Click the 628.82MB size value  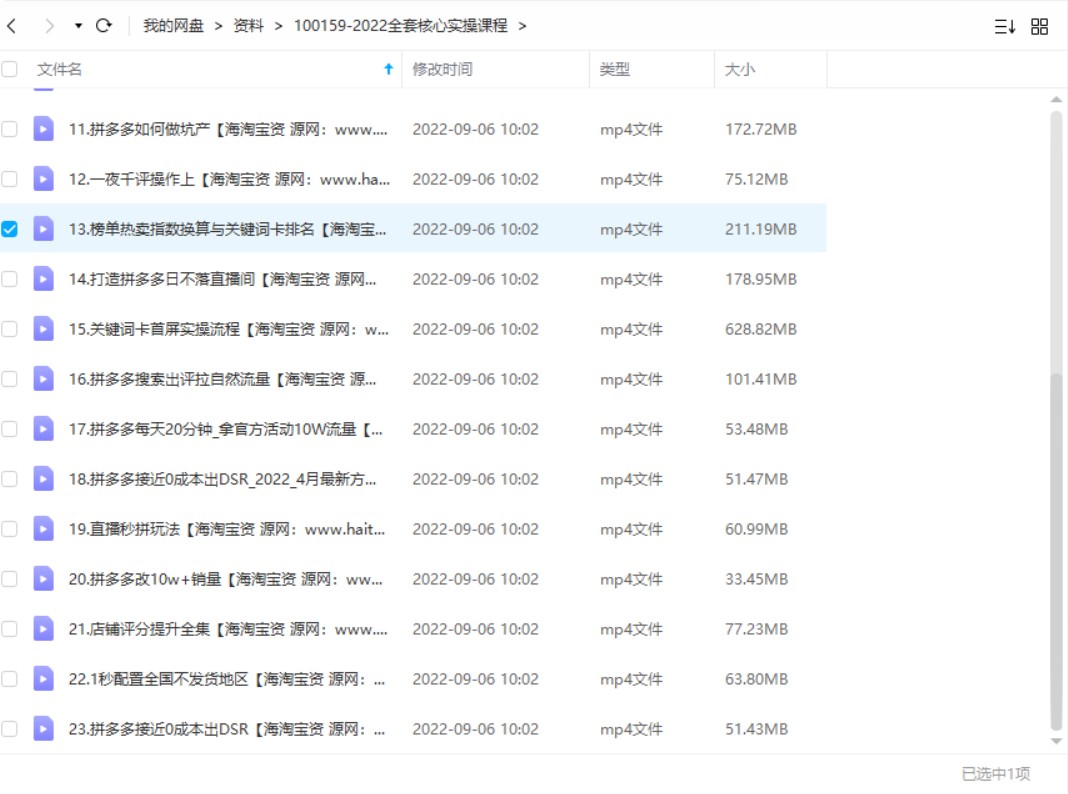click(760, 329)
